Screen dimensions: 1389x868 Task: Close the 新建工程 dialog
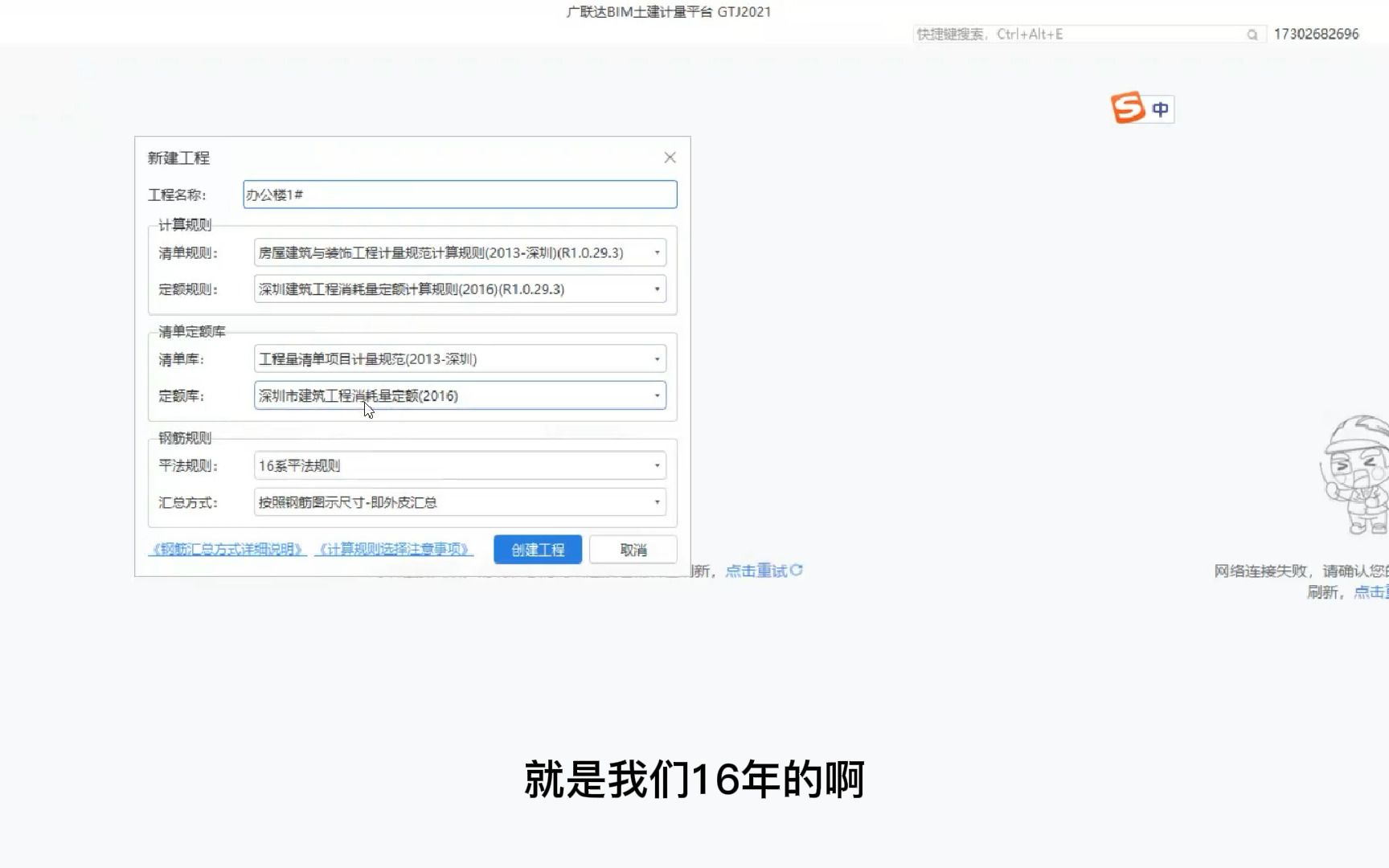tap(670, 158)
